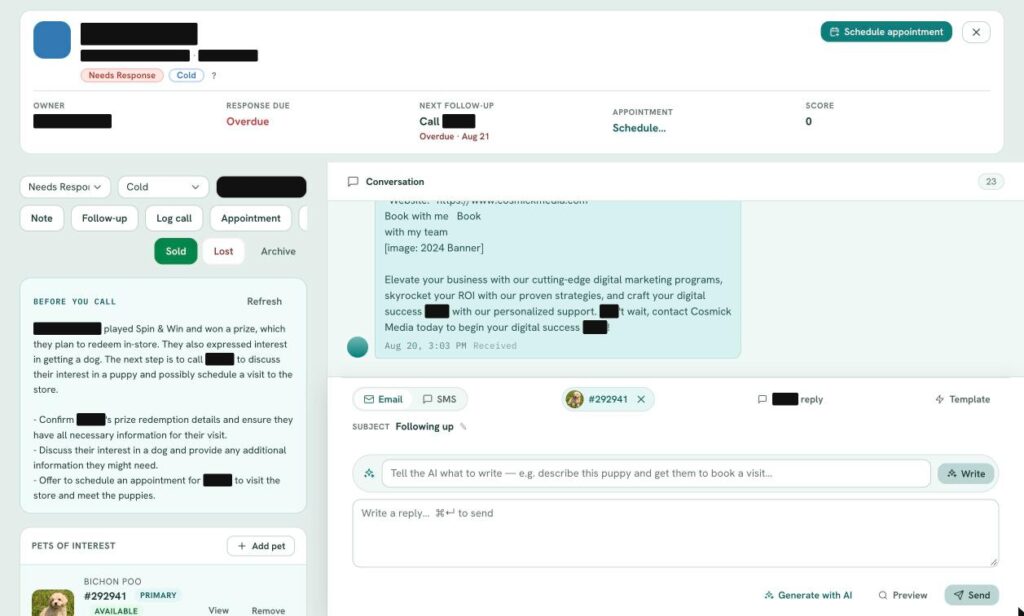
Task: Click Generate with AI
Action: click(808, 595)
